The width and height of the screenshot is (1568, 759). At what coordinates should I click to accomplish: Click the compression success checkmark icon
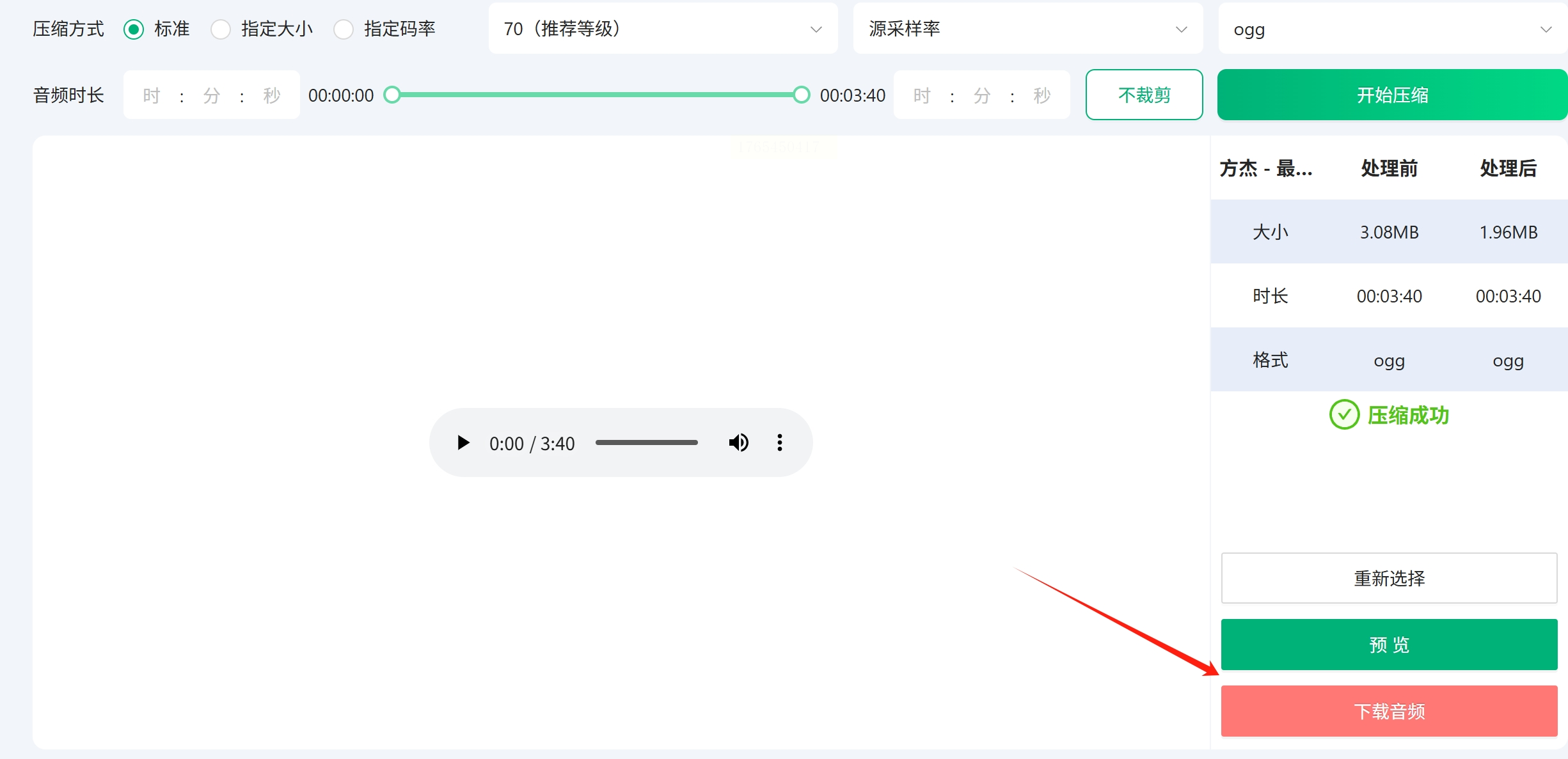tap(1344, 415)
